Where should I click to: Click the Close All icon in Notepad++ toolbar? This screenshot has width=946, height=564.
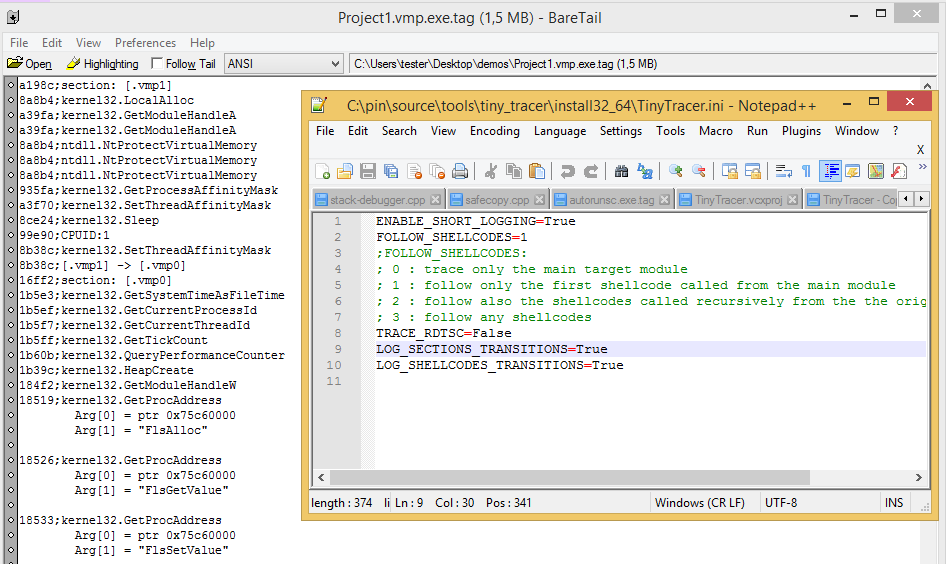click(x=437, y=171)
